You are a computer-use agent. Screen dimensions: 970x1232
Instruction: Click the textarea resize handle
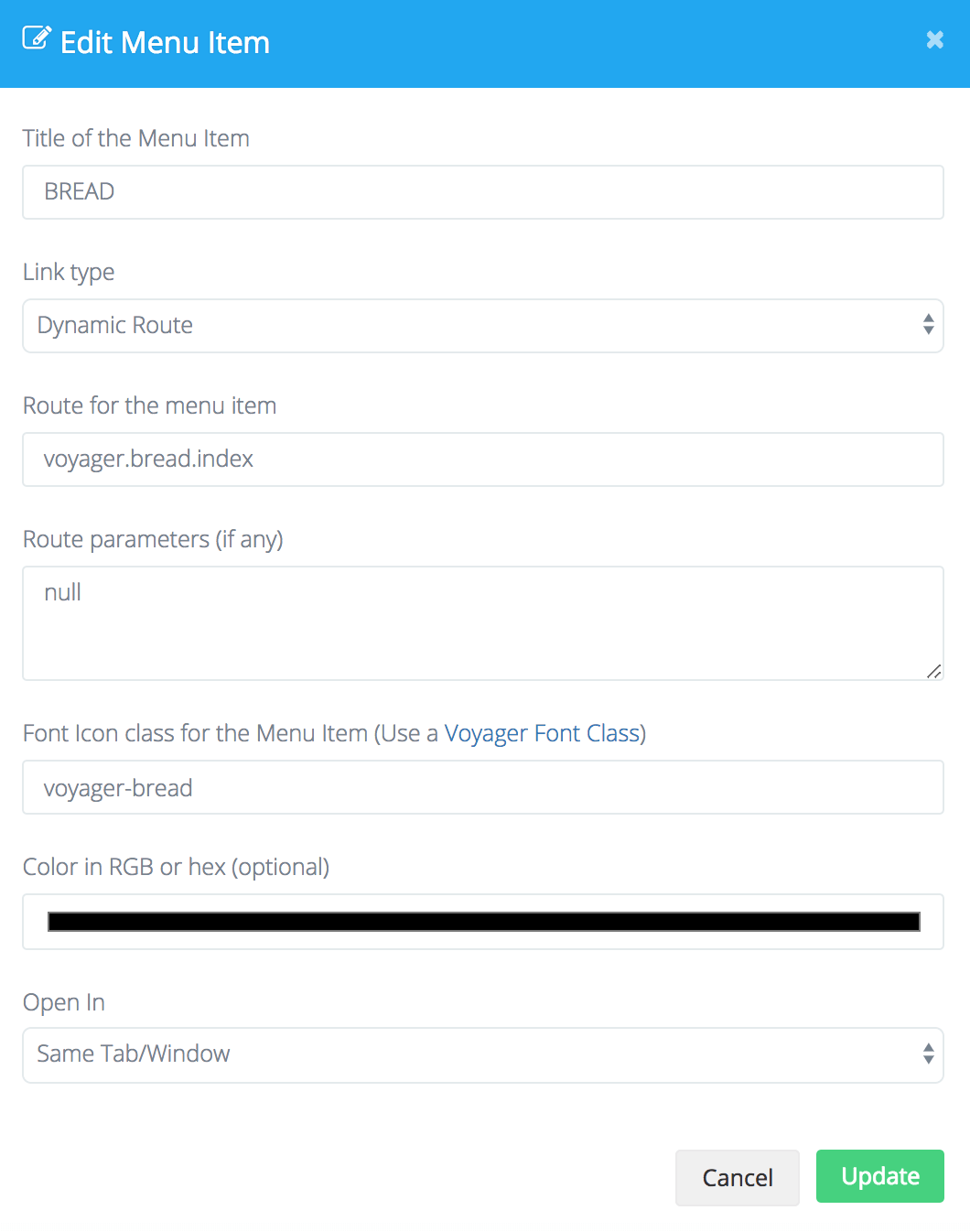pyautogui.click(x=933, y=671)
